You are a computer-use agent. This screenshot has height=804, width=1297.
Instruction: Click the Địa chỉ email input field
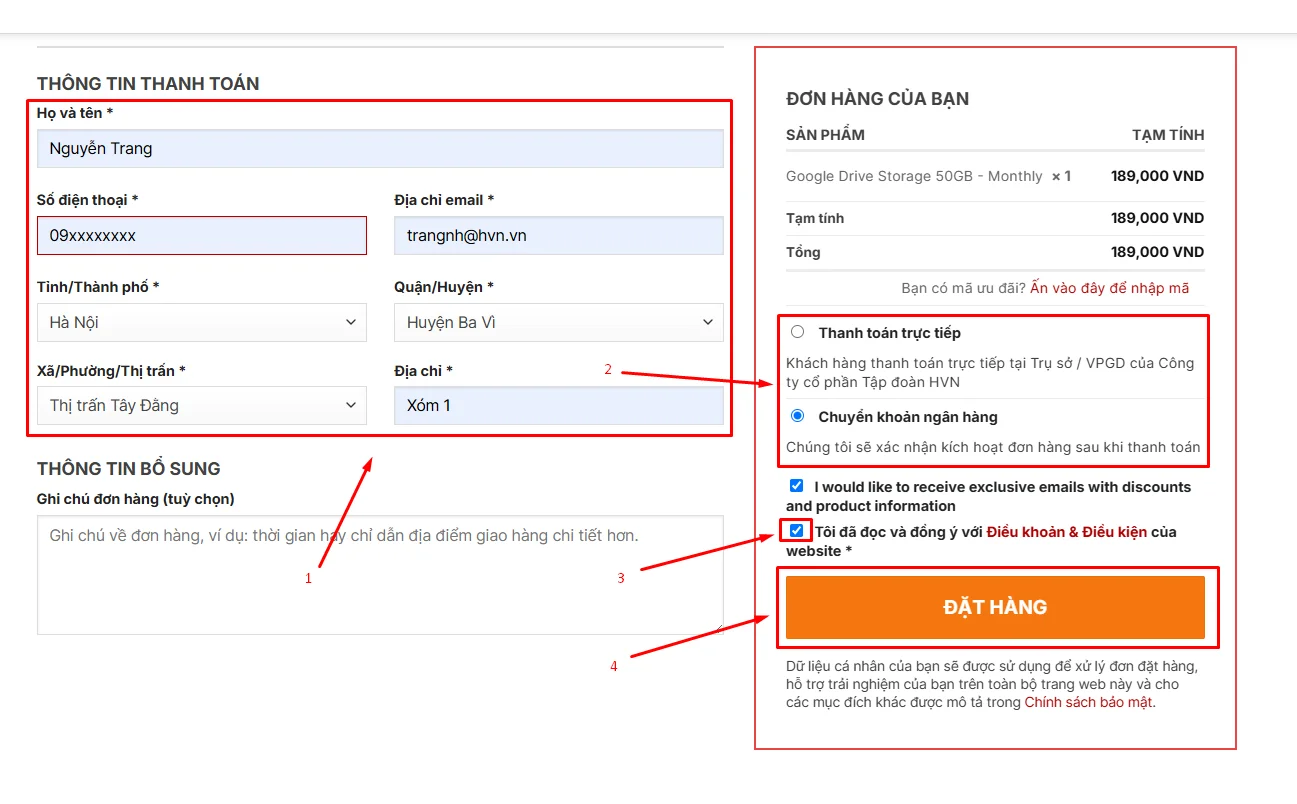558,236
